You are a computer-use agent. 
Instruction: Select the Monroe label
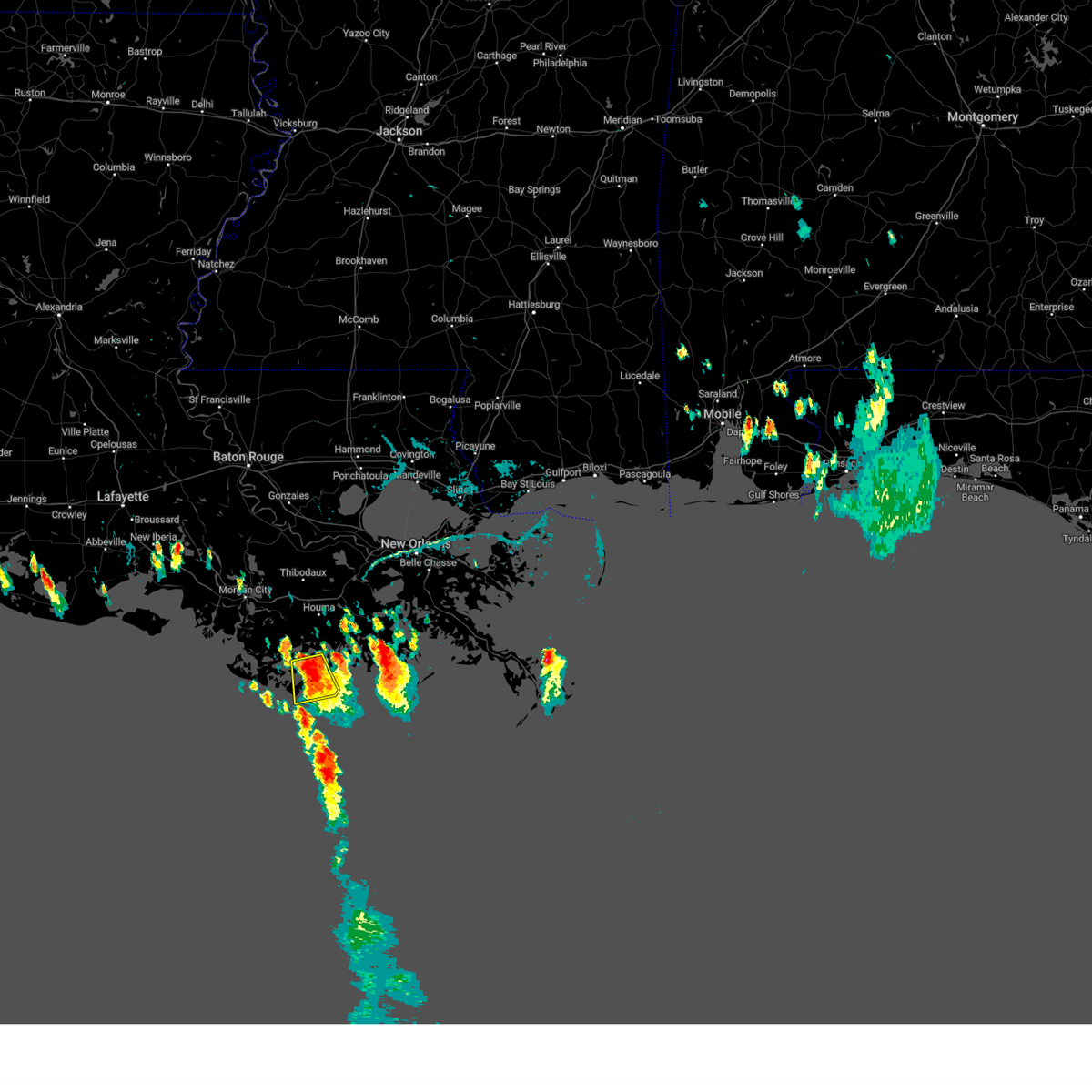(x=108, y=95)
